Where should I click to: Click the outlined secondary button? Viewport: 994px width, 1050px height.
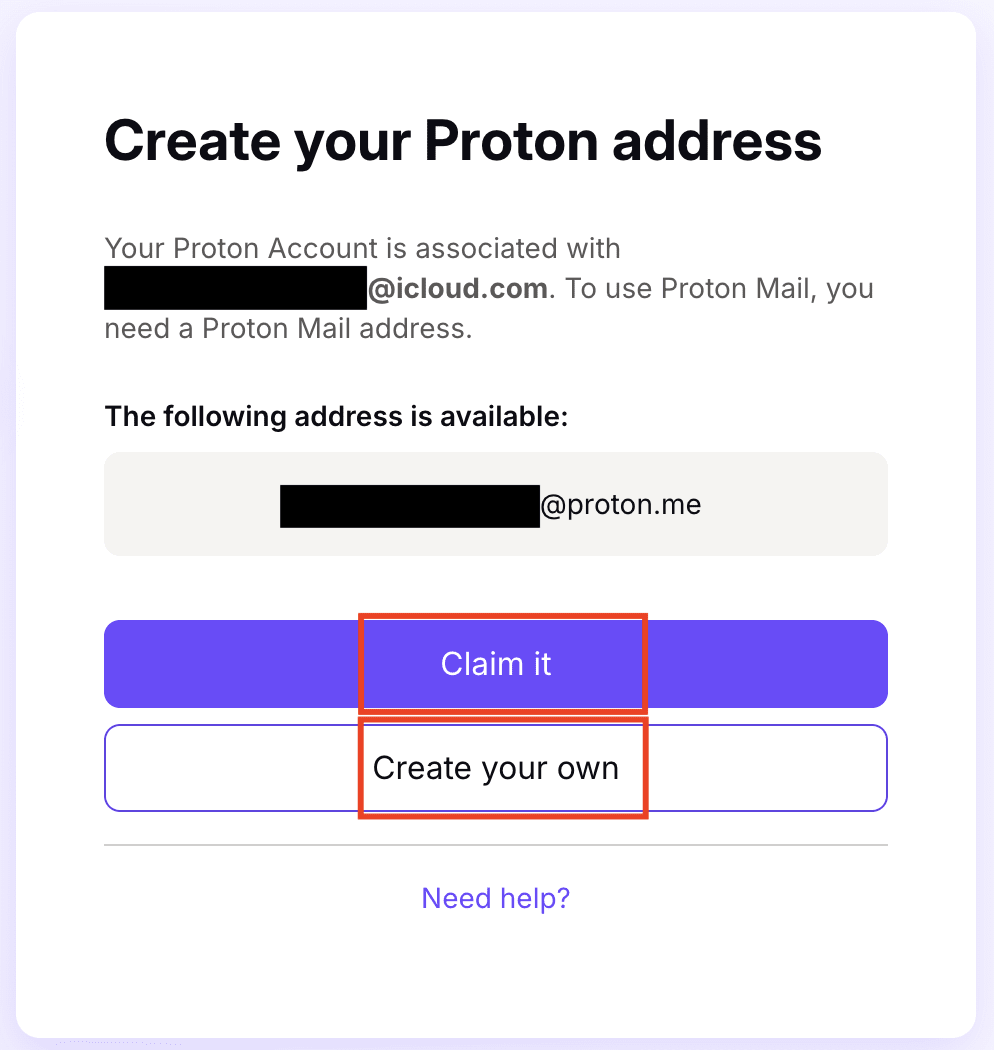point(496,767)
